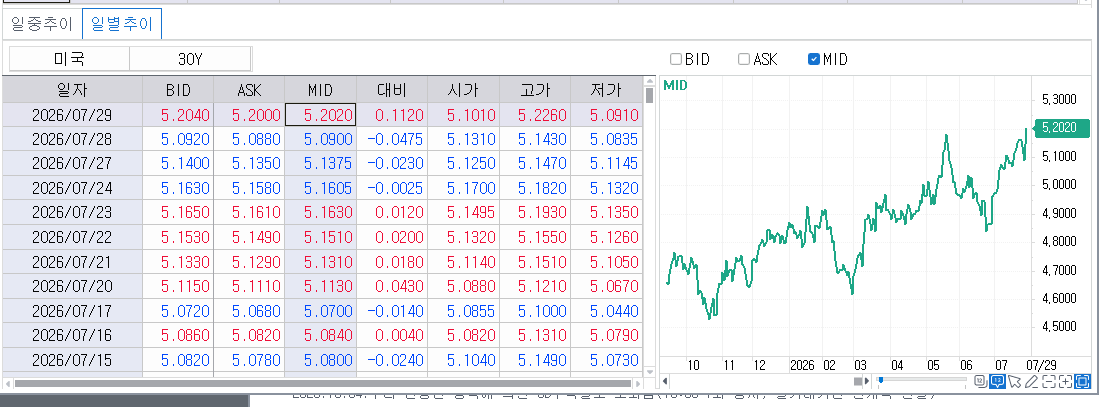1099x407 pixels.
Task: Click the 일자 column header
Action: pyautogui.click(x=72, y=90)
